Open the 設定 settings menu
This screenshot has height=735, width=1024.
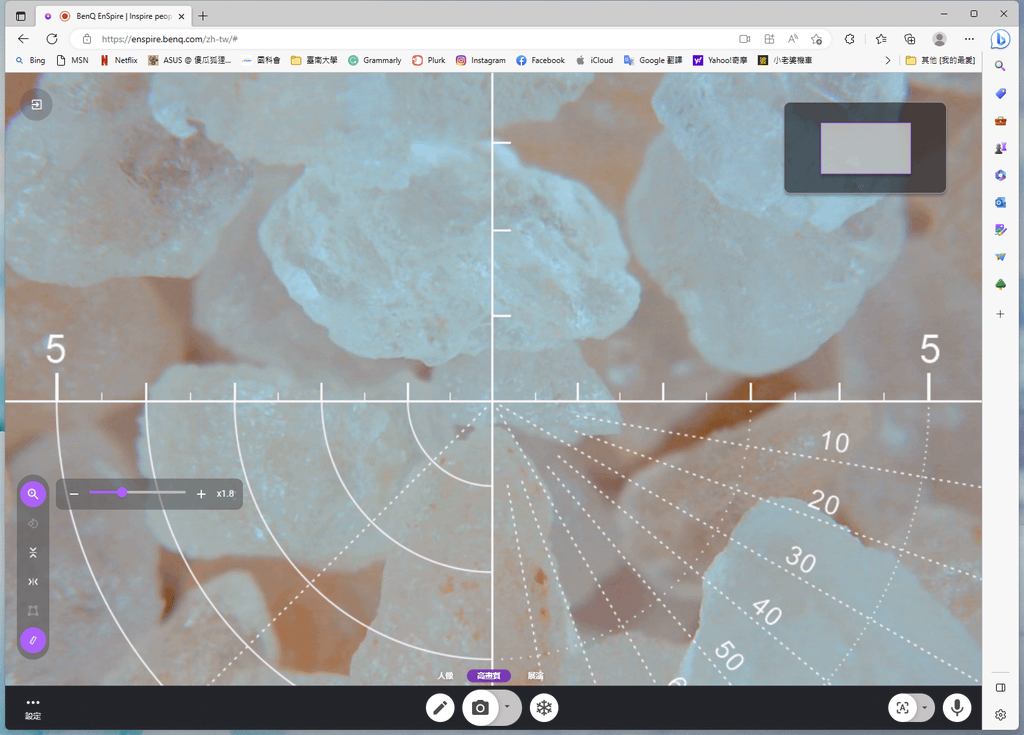click(x=33, y=709)
